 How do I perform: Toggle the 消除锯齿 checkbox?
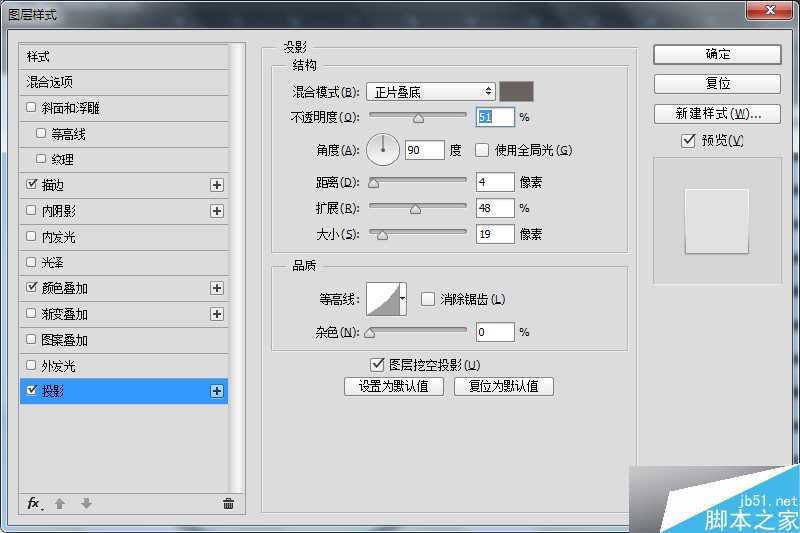coord(428,298)
